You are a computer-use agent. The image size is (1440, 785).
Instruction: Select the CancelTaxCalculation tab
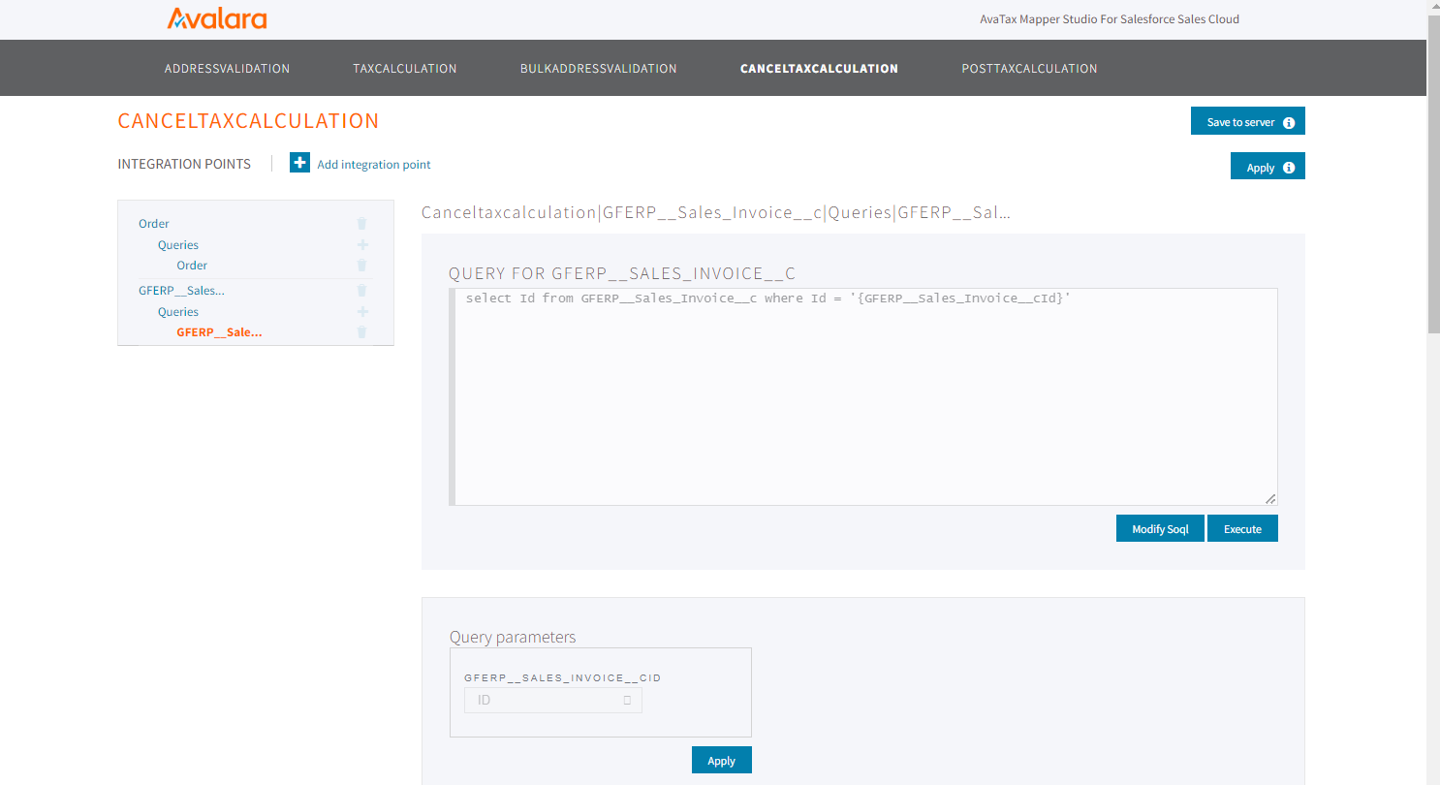pos(819,69)
